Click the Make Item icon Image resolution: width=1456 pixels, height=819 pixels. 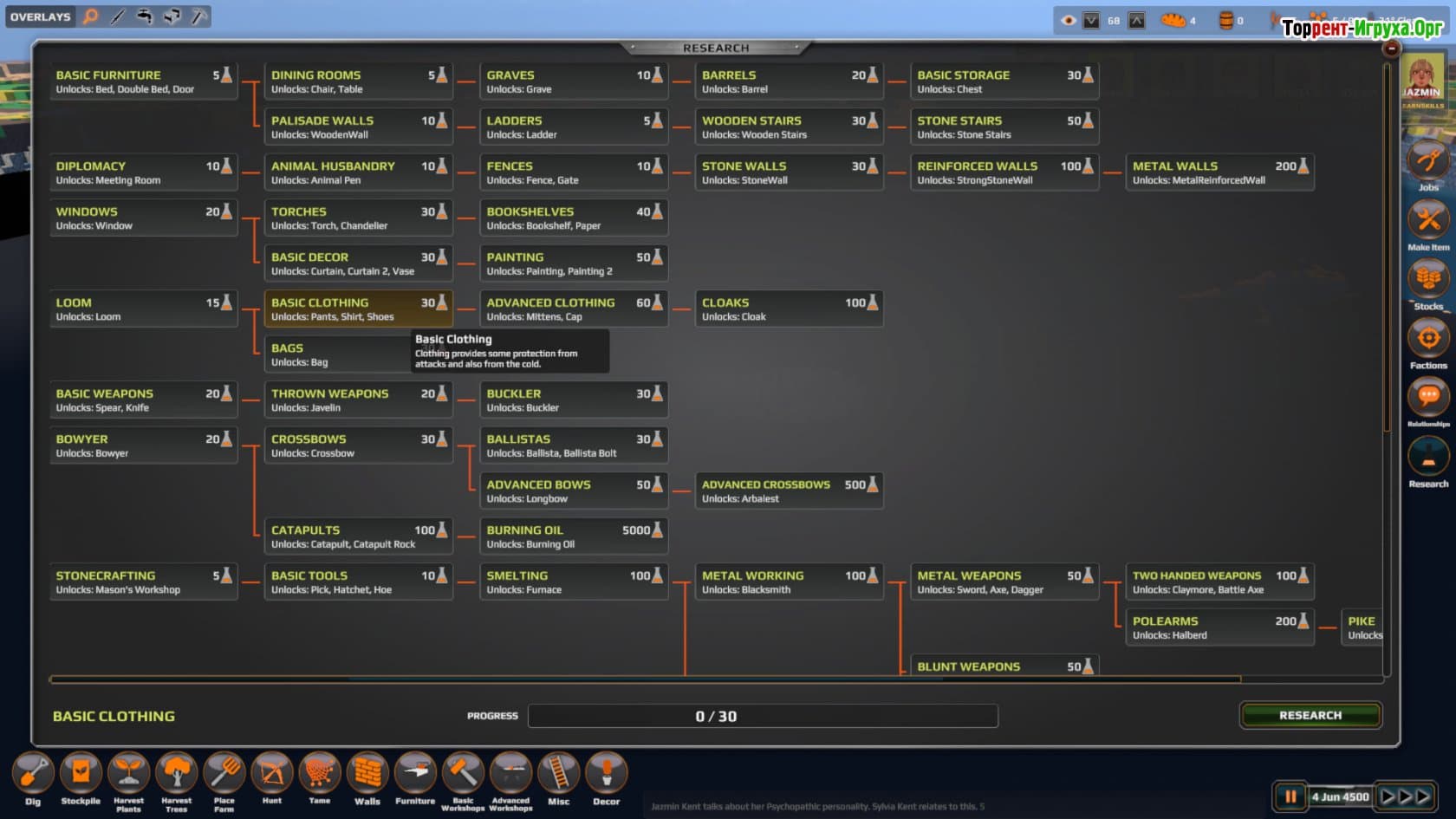tap(1427, 220)
